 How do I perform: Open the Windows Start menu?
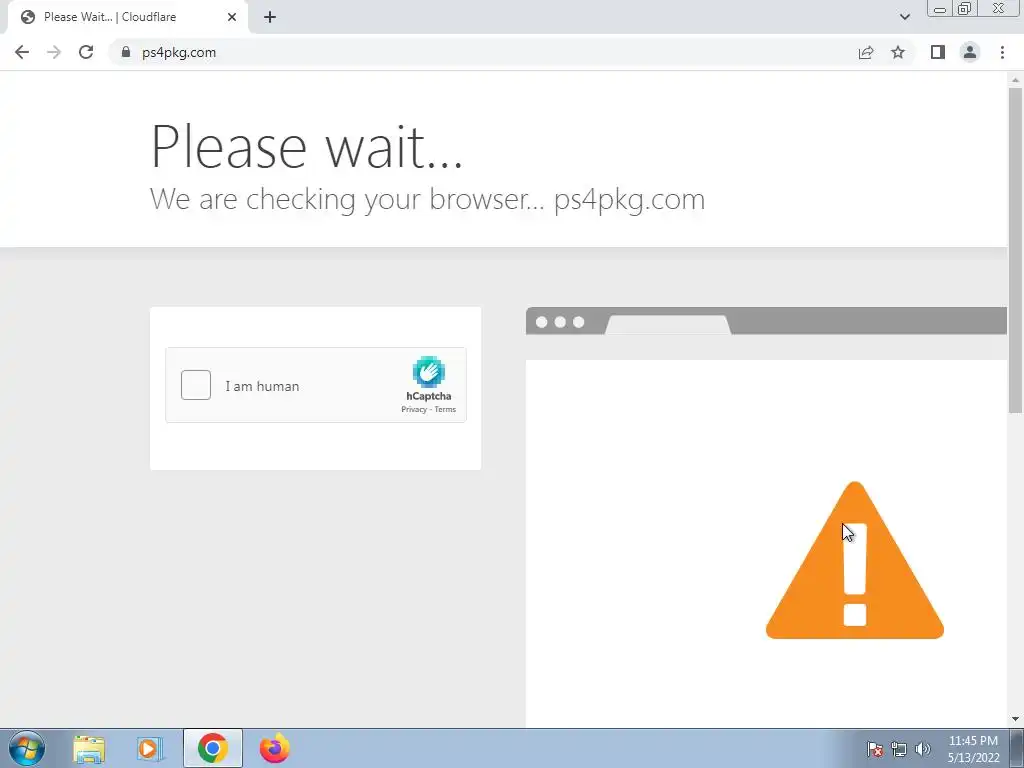click(27, 748)
